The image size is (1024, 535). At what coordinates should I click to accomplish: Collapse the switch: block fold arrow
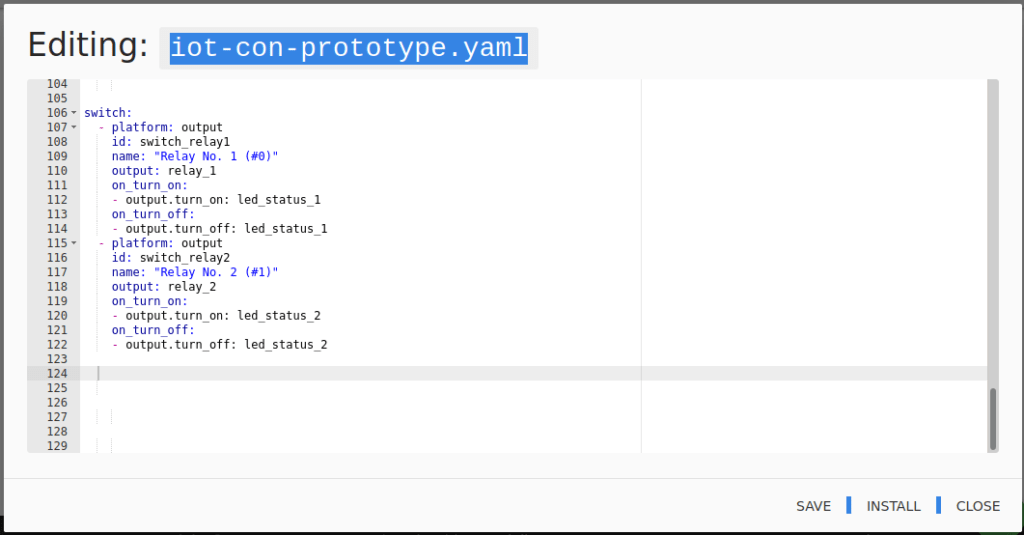(x=74, y=112)
